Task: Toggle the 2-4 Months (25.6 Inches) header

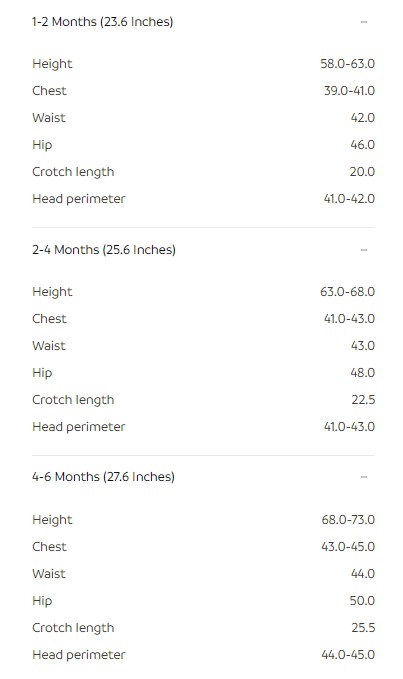Action: [203, 250]
